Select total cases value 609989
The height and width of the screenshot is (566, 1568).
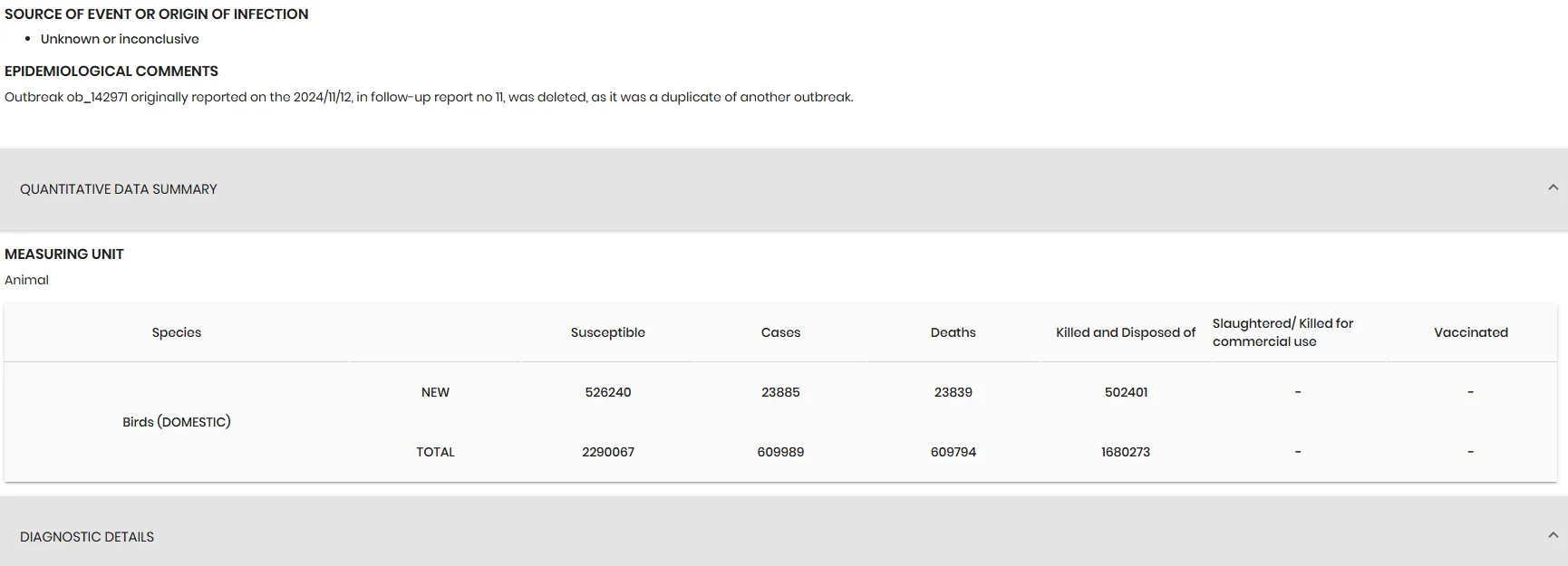(x=780, y=452)
